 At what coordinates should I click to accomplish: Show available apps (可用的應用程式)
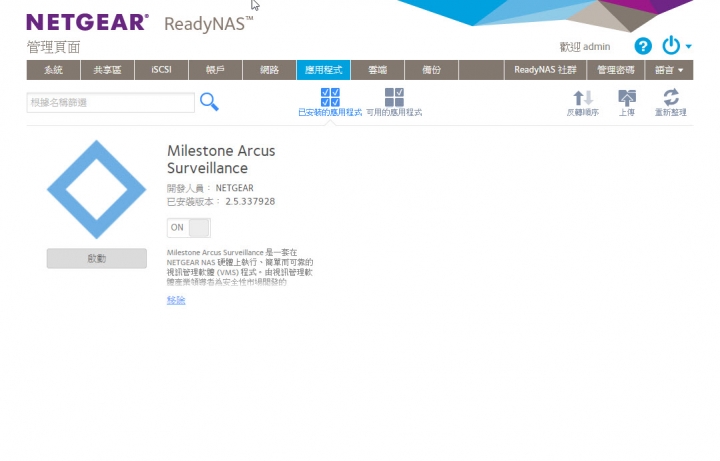click(394, 102)
